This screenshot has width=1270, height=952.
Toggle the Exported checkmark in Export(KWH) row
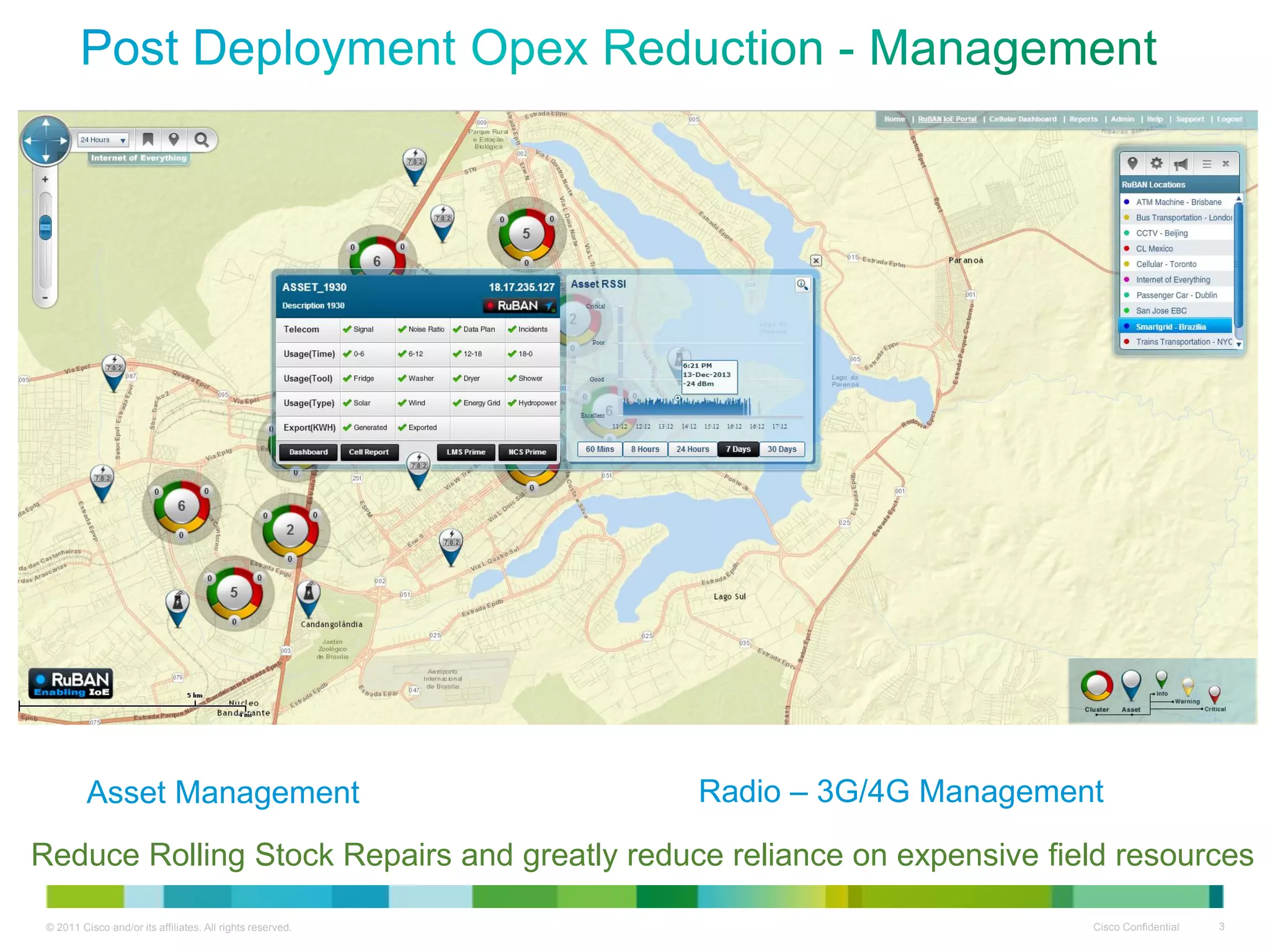(402, 428)
